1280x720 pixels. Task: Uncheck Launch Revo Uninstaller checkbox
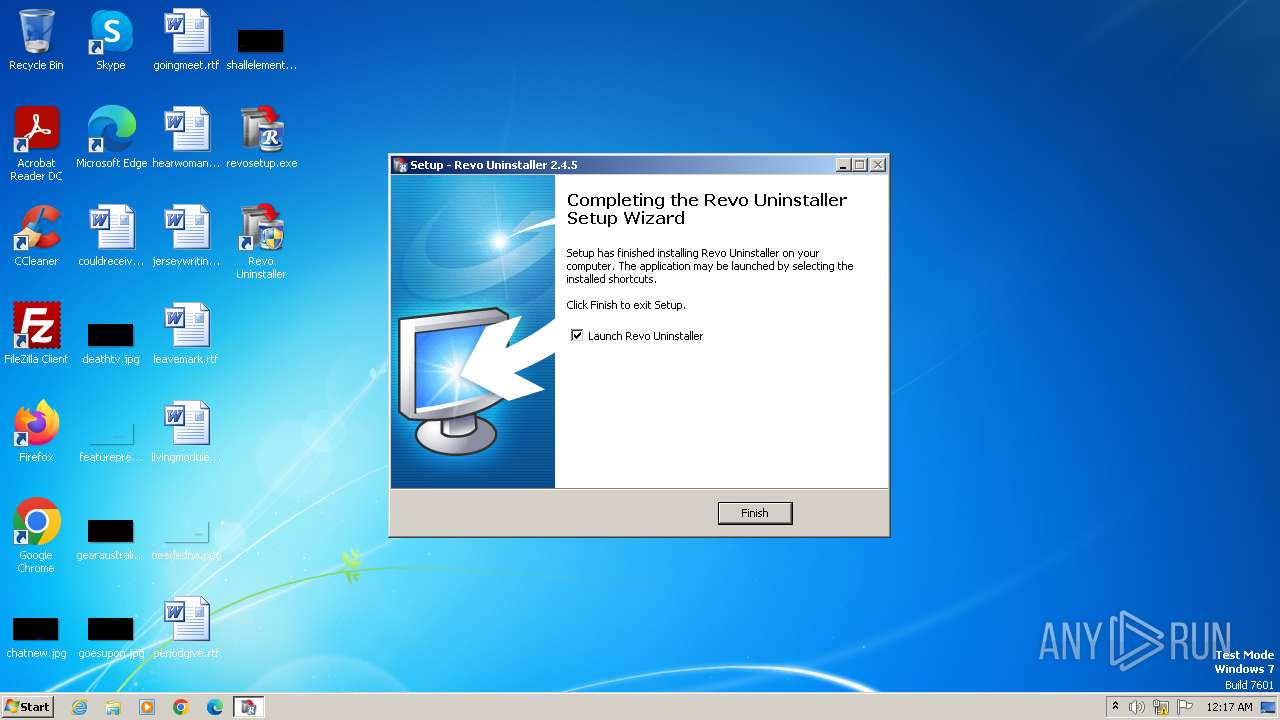[x=577, y=336]
